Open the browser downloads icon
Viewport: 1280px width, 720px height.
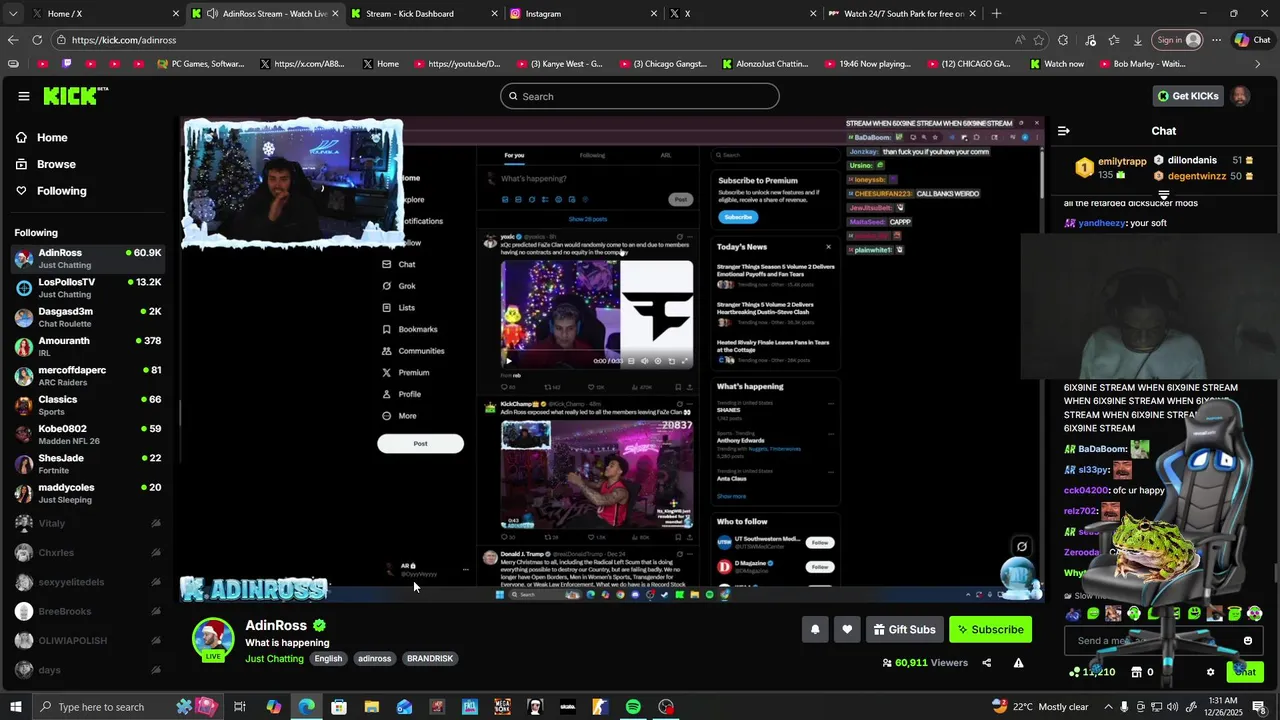coord(1138,40)
